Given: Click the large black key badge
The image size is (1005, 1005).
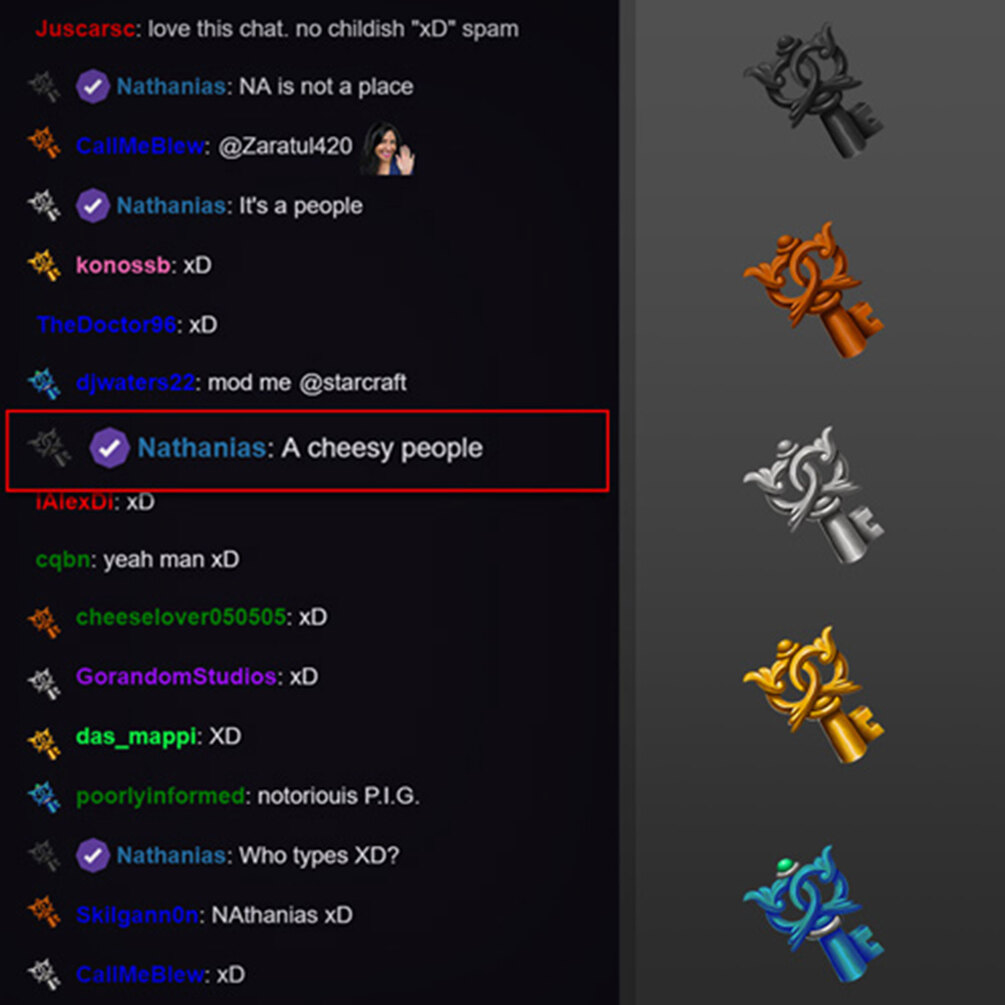Looking at the screenshot, I should coord(813,90).
